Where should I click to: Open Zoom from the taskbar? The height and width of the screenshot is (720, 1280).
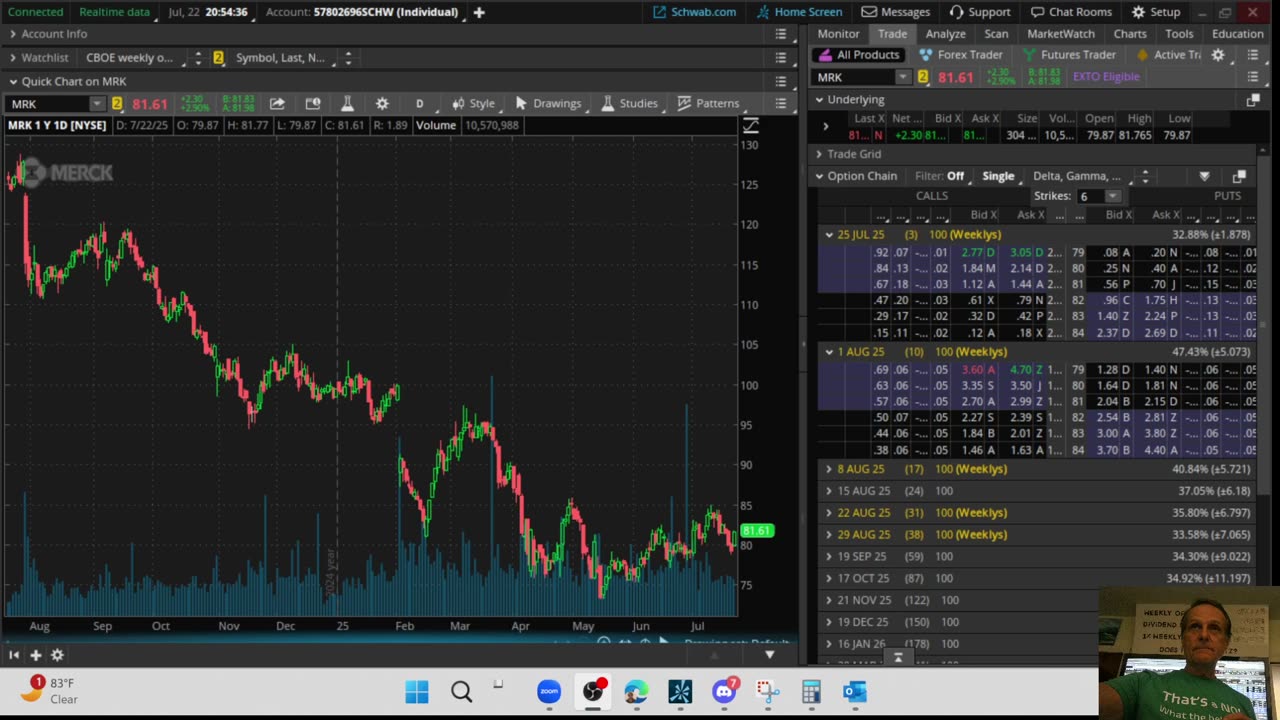tap(549, 691)
